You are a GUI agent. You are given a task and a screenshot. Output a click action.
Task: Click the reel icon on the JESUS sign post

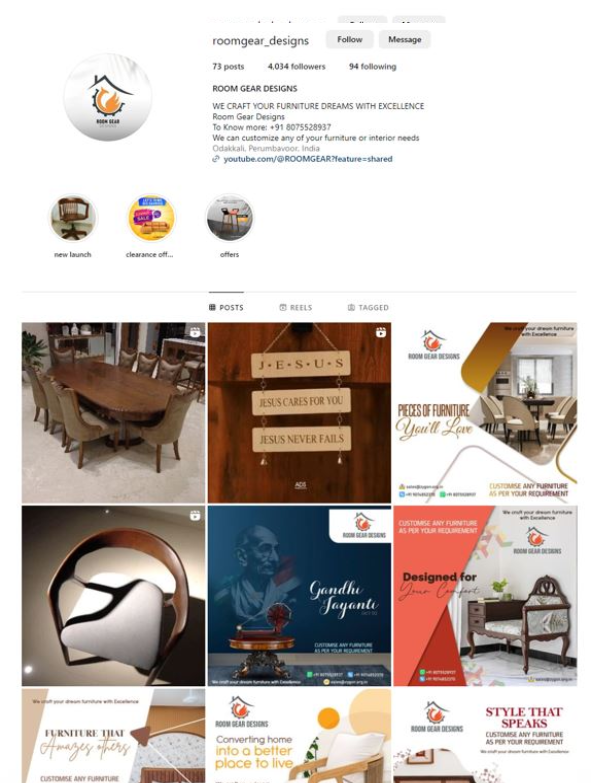tap(381, 332)
